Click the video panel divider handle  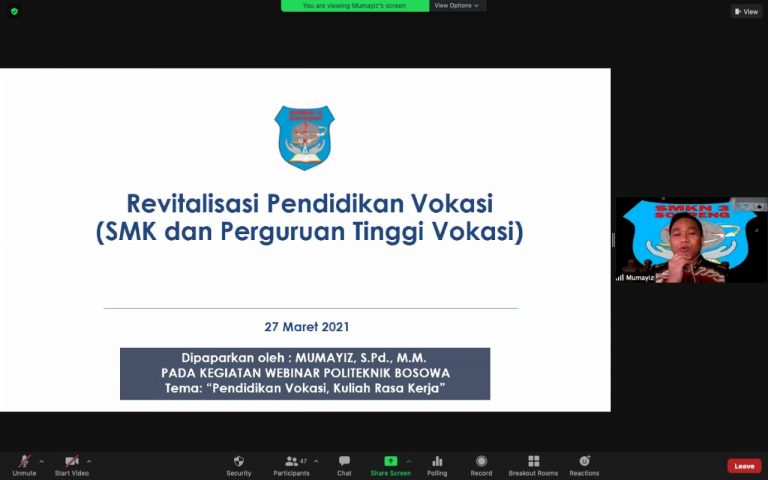point(613,240)
